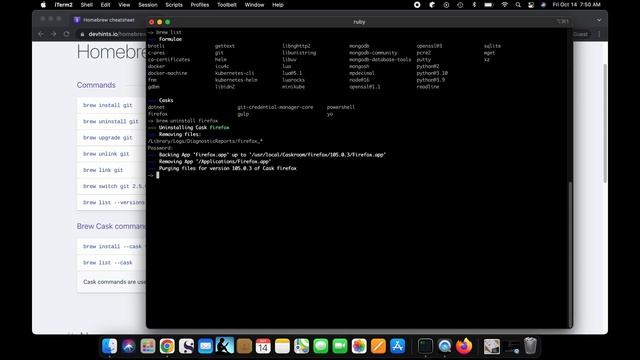Click 'brew uninstall git' command on webpage

click(111, 122)
